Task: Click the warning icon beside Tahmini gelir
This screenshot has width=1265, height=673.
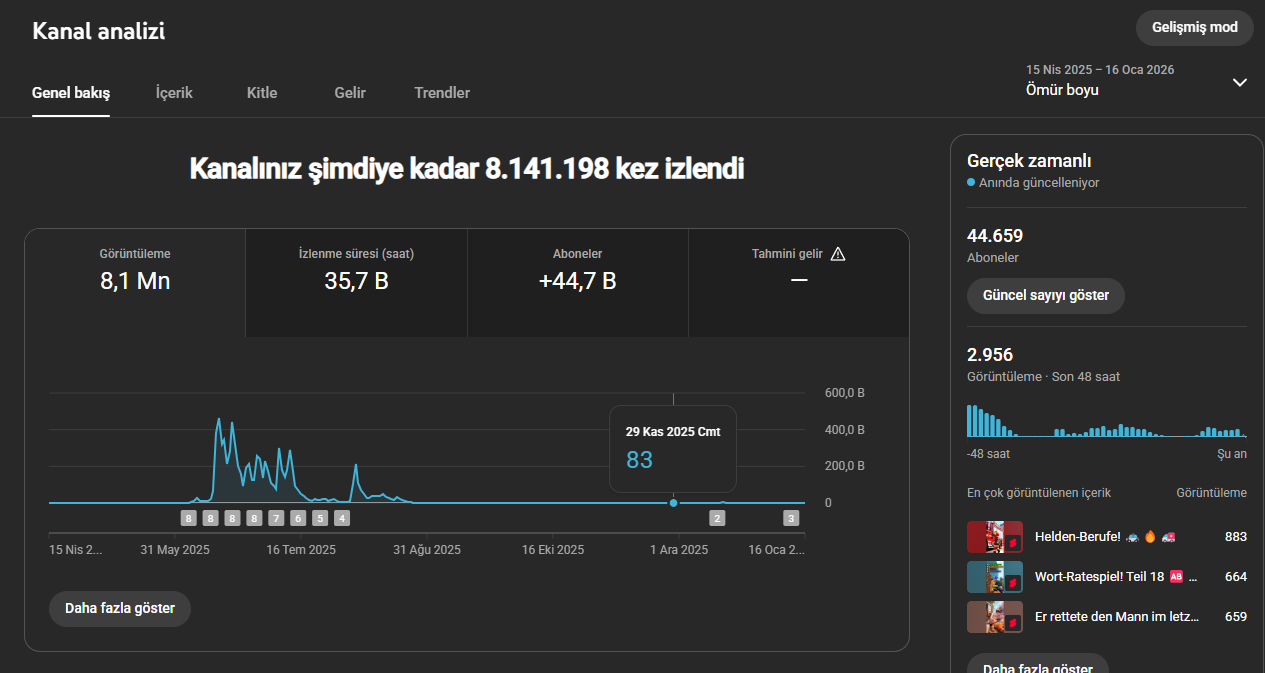Action: [x=838, y=254]
